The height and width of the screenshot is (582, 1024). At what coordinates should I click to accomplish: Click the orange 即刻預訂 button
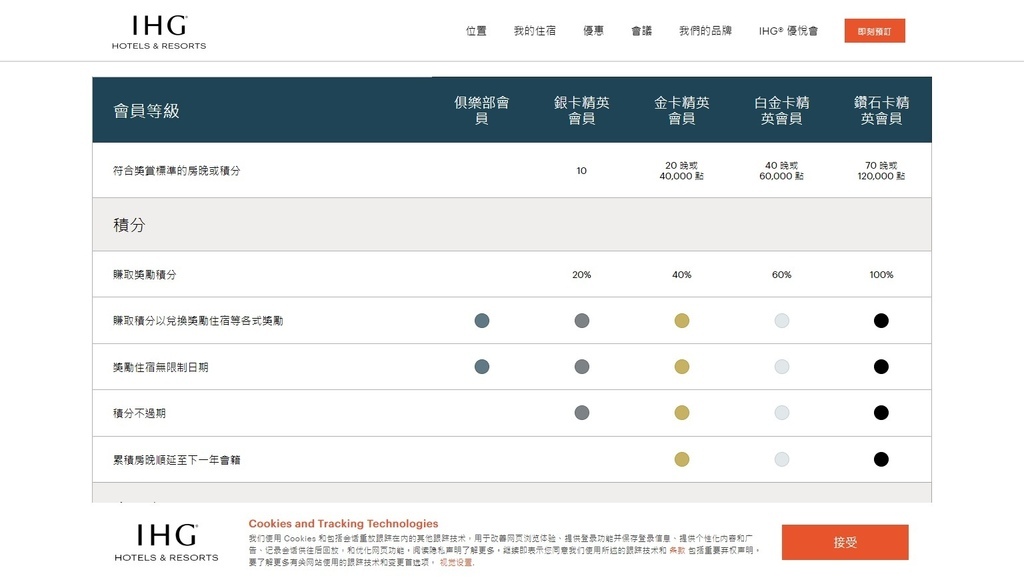click(x=874, y=31)
